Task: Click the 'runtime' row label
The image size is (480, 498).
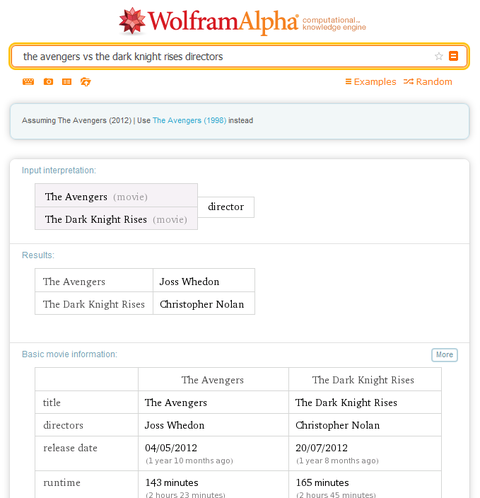Action: coord(62,483)
